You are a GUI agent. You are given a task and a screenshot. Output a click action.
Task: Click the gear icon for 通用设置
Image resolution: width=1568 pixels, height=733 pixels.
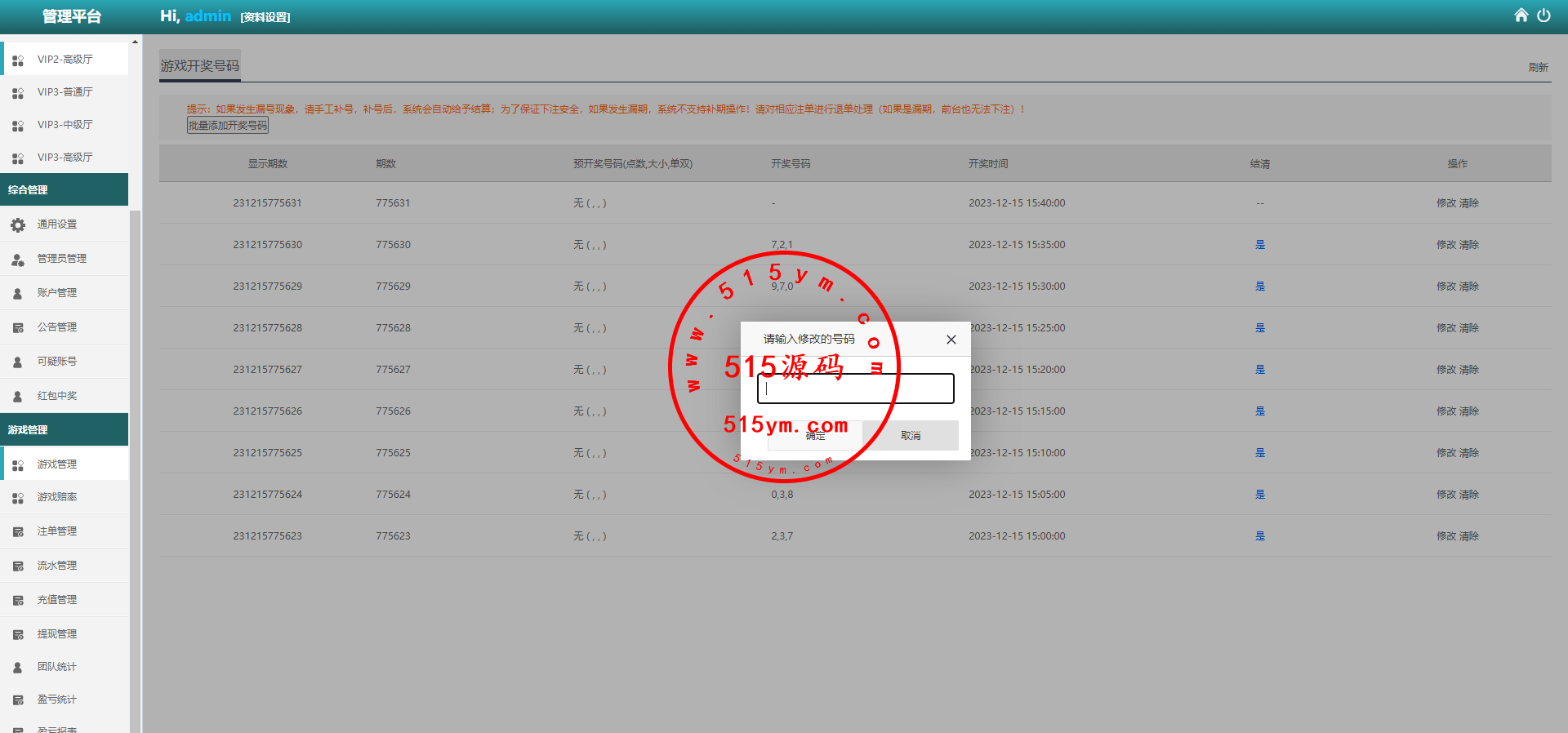18,224
